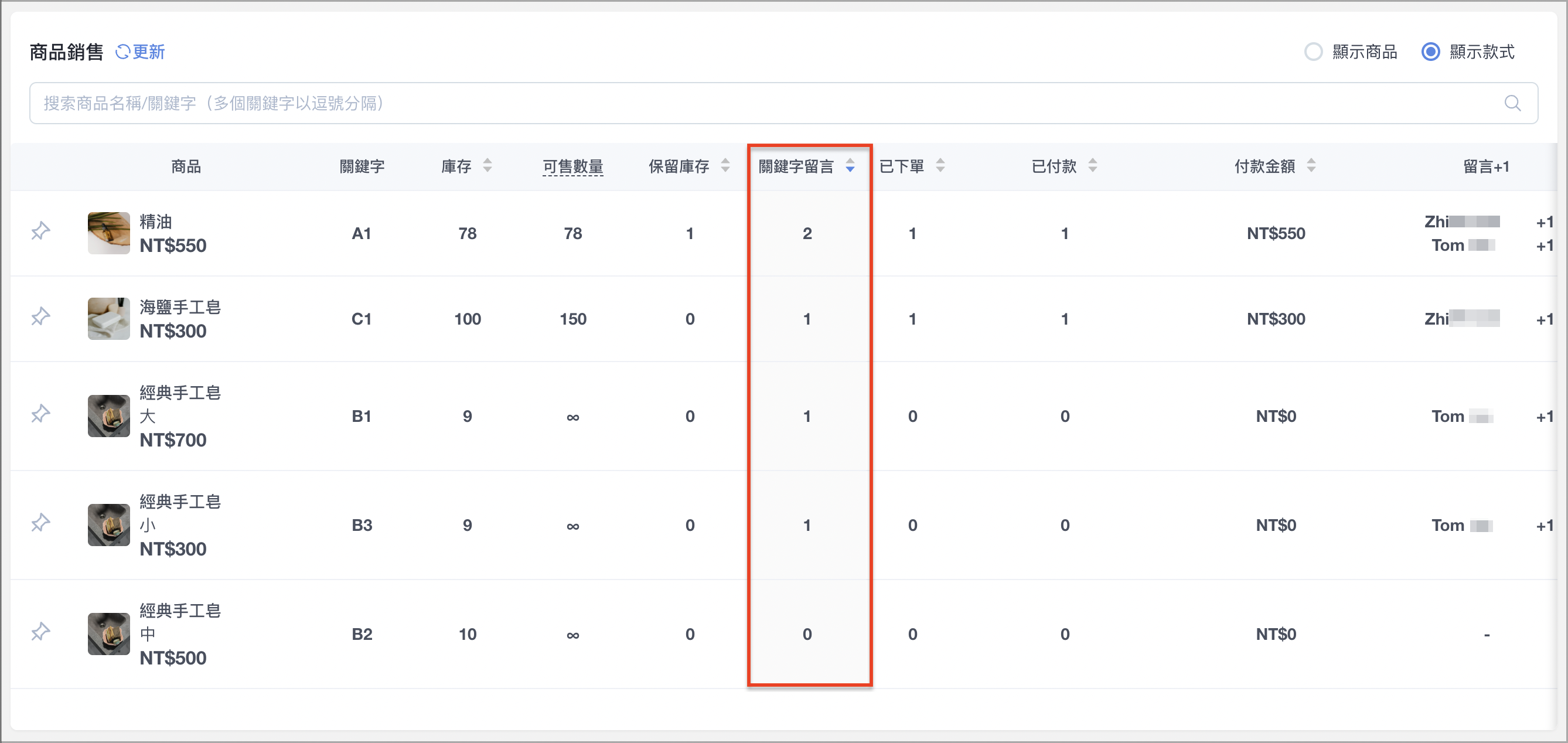Image resolution: width=1568 pixels, height=743 pixels.
Task: Click payment amount NT$550
Action: click(1276, 233)
